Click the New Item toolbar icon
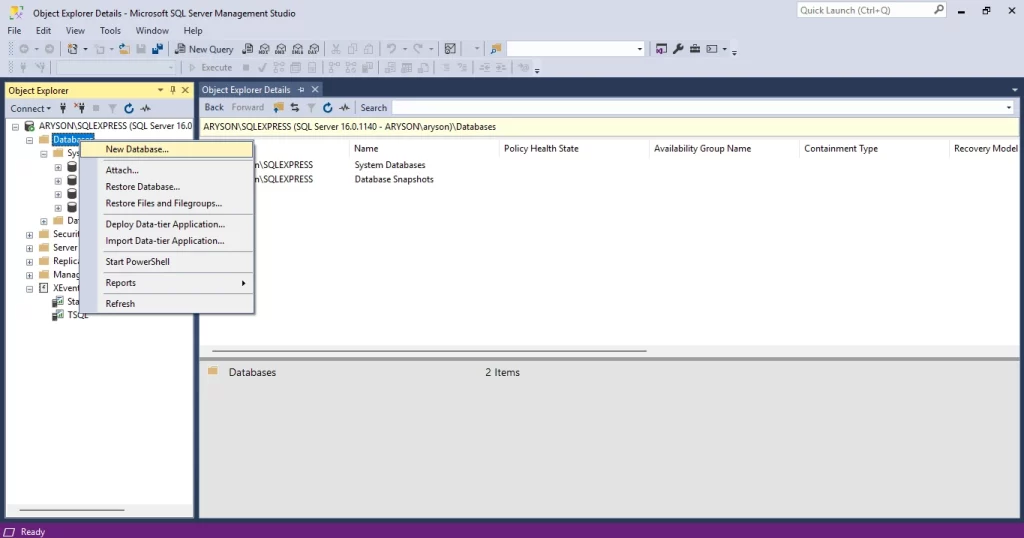This screenshot has height=538, width=1024. click(x=72, y=49)
